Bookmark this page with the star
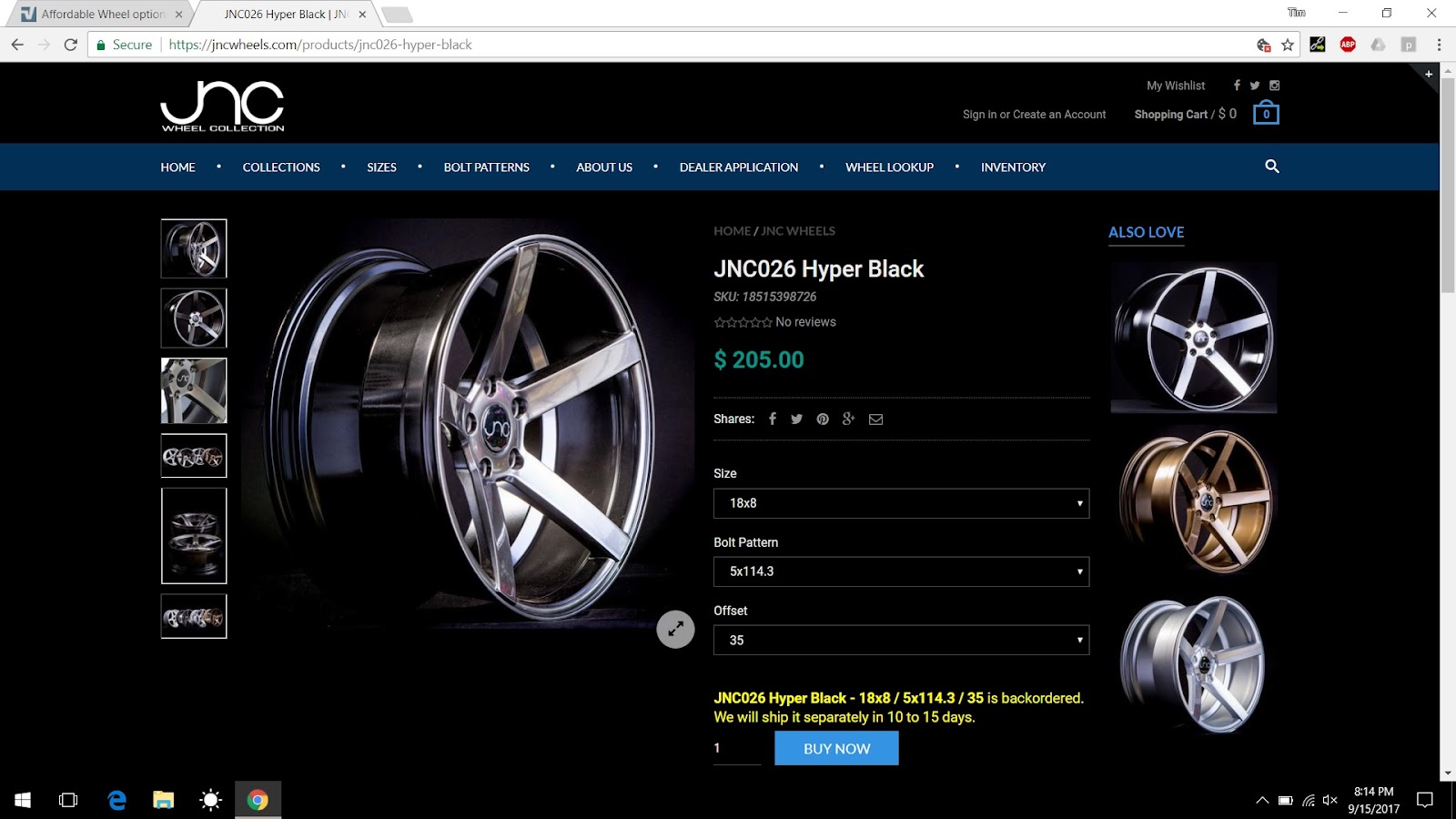Screen dimensions: 1456x819 pyautogui.click(x=1288, y=45)
